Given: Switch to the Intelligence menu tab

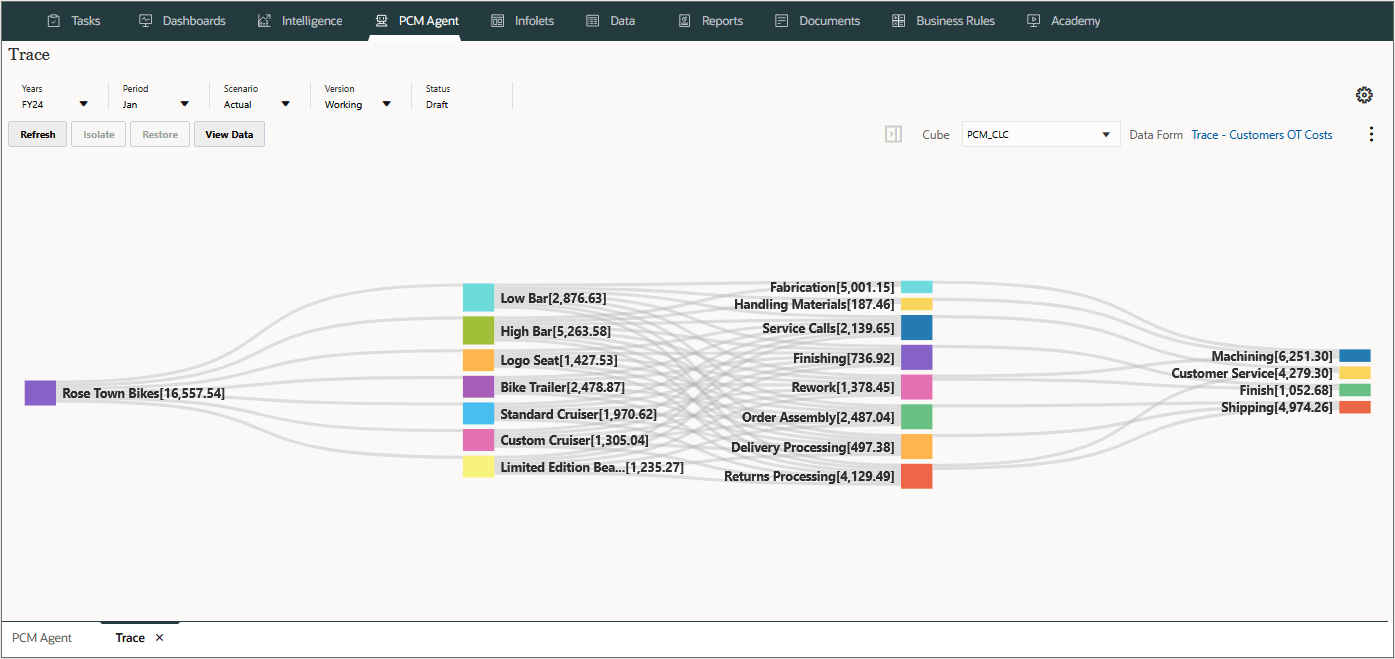Looking at the screenshot, I should 300,20.
